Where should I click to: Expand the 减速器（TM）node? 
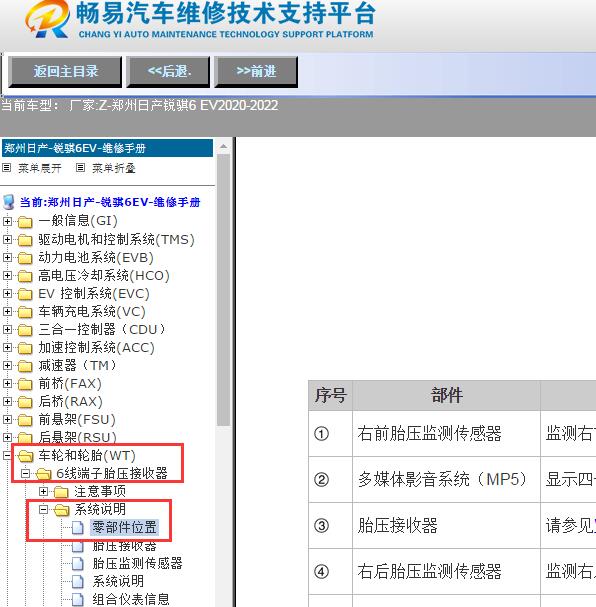click(7, 365)
